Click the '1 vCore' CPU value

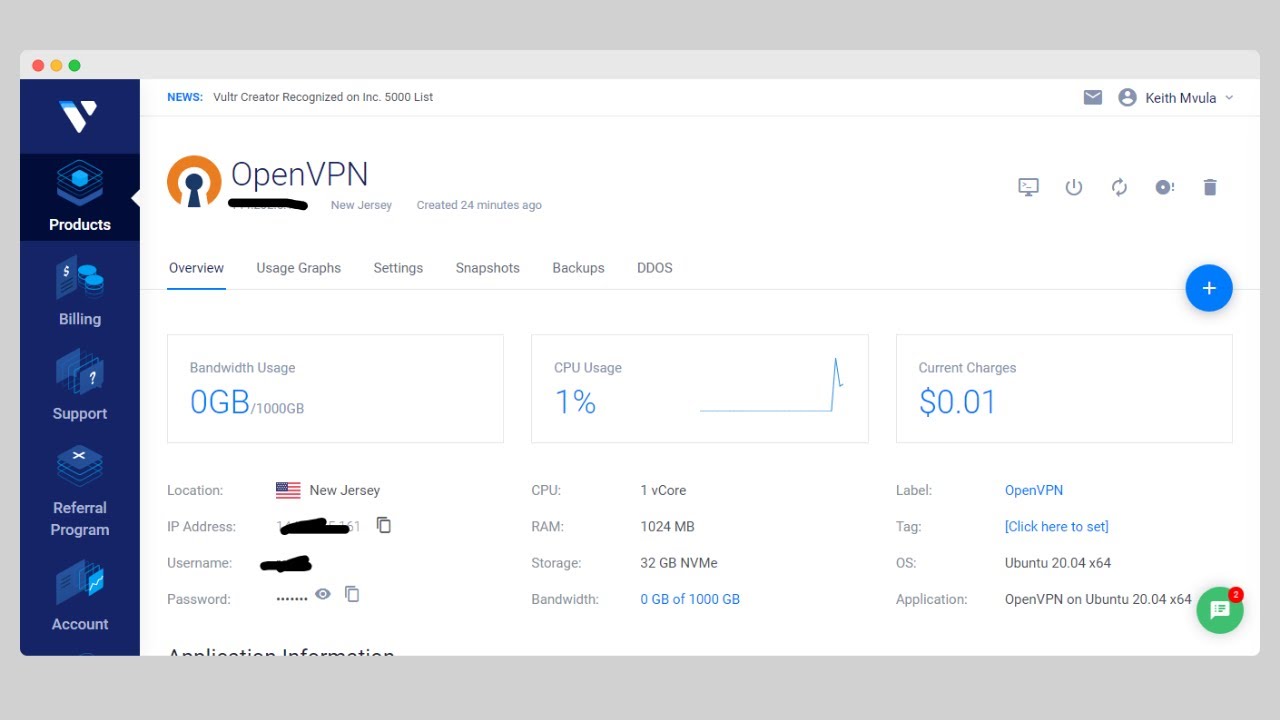tap(663, 490)
